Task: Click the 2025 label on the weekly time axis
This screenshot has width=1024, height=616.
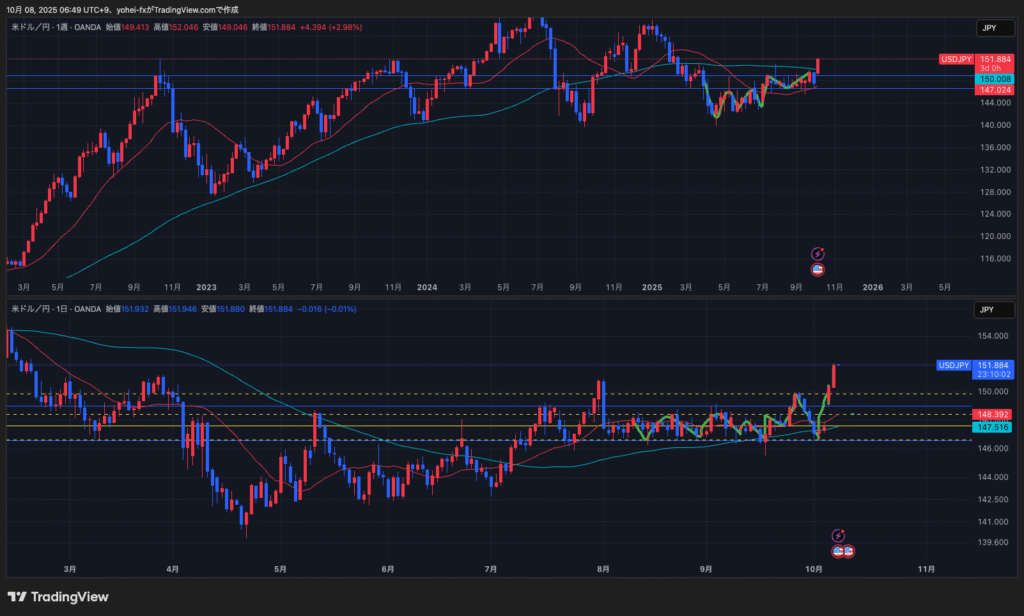Action: point(650,287)
